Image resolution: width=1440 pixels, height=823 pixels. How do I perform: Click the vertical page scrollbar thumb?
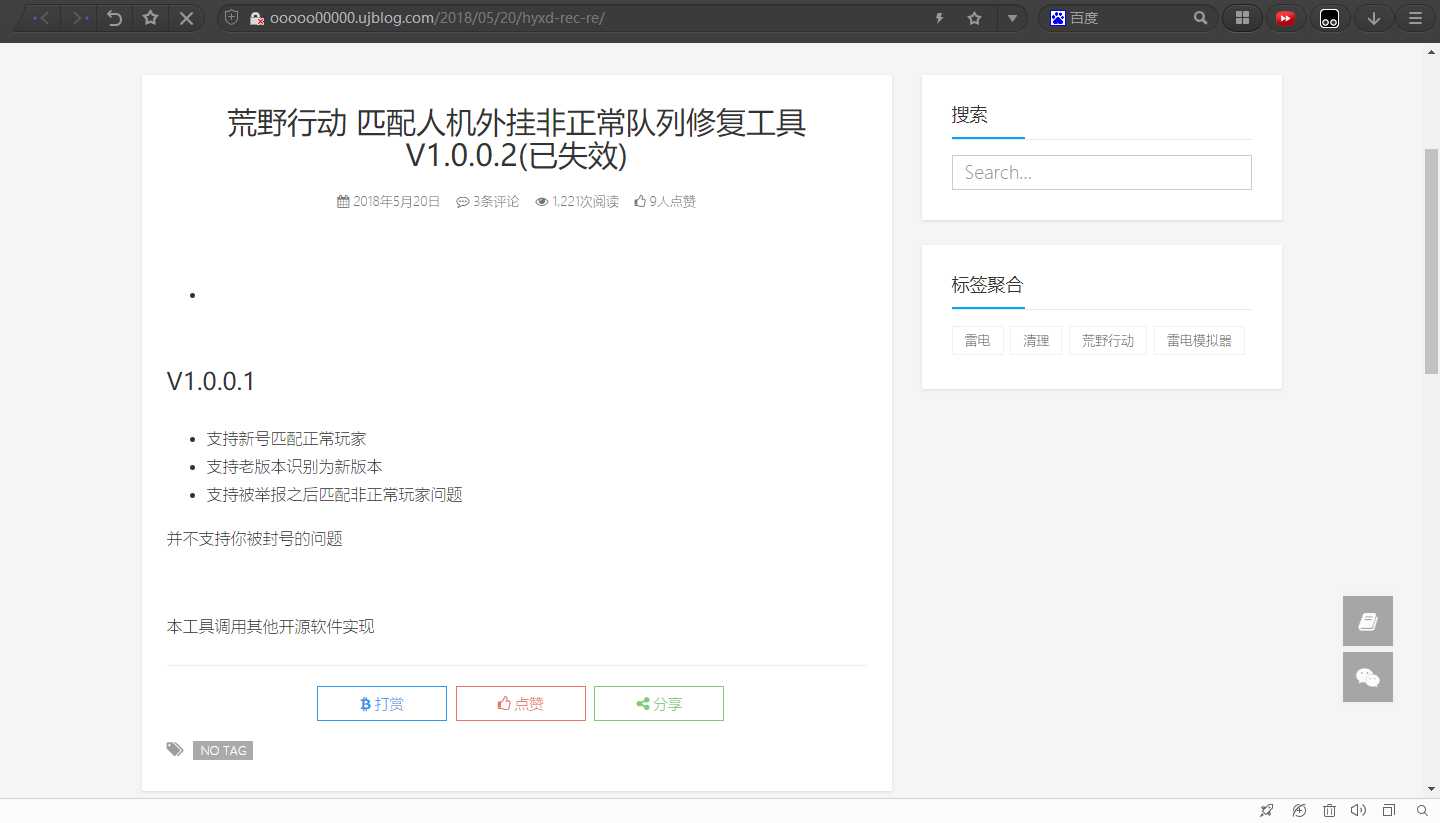click(1431, 261)
